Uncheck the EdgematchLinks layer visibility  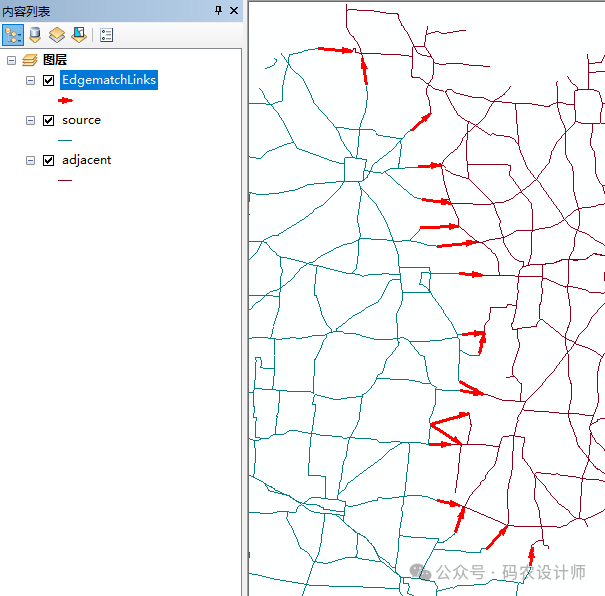pyautogui.click(x=48, y=80)
